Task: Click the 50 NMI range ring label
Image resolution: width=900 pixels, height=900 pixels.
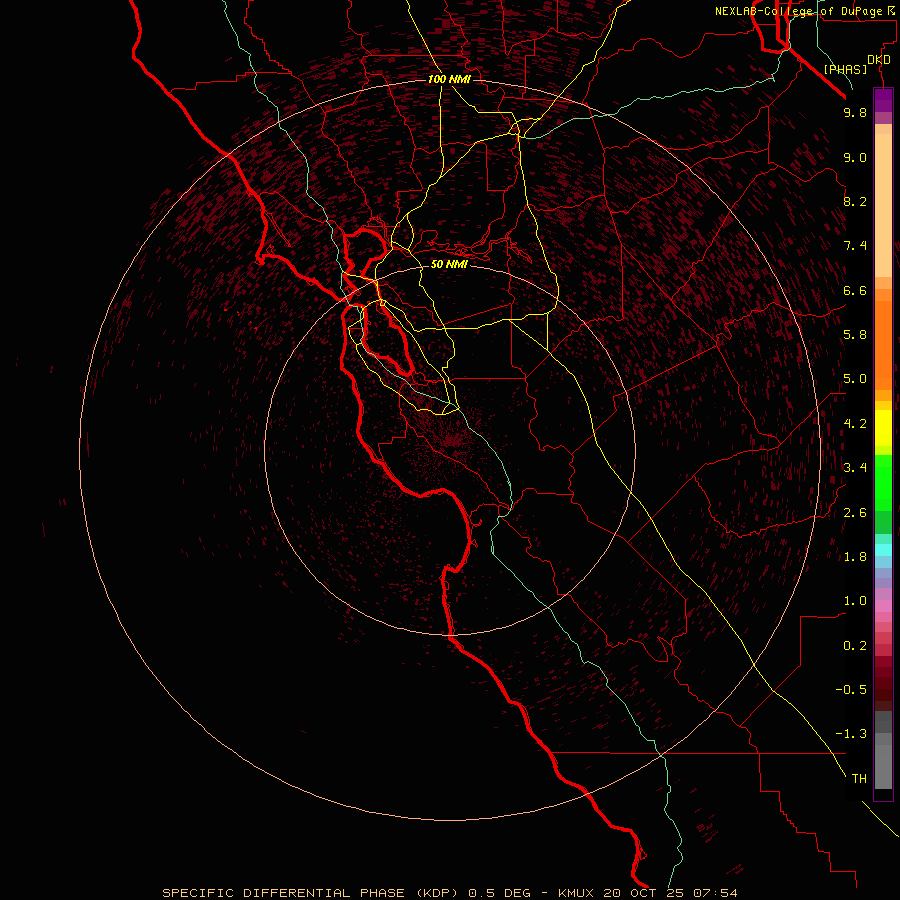Action: pos(449,264)
